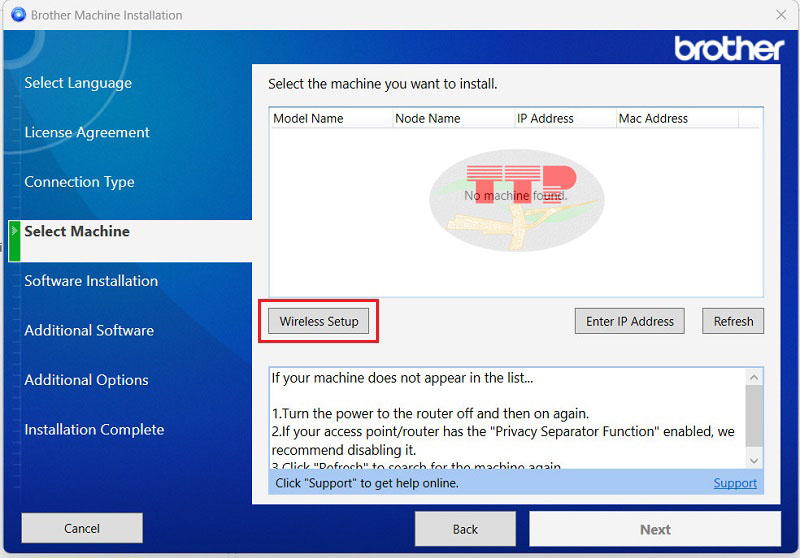Select the Select Language step
This screenshot has width=800, height=558.
tap(78, 83)
